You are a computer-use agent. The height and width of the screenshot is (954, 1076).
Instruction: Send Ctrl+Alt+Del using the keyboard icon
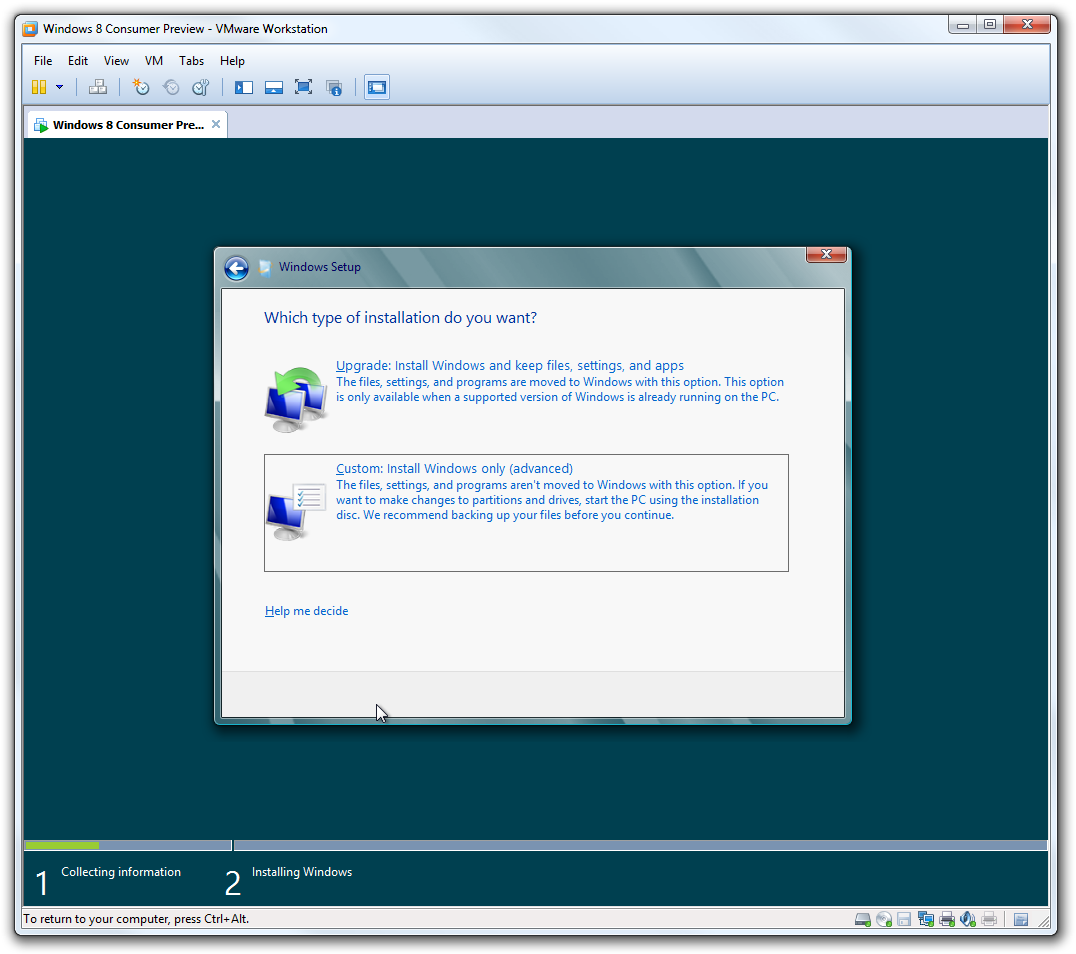(98, 87)
